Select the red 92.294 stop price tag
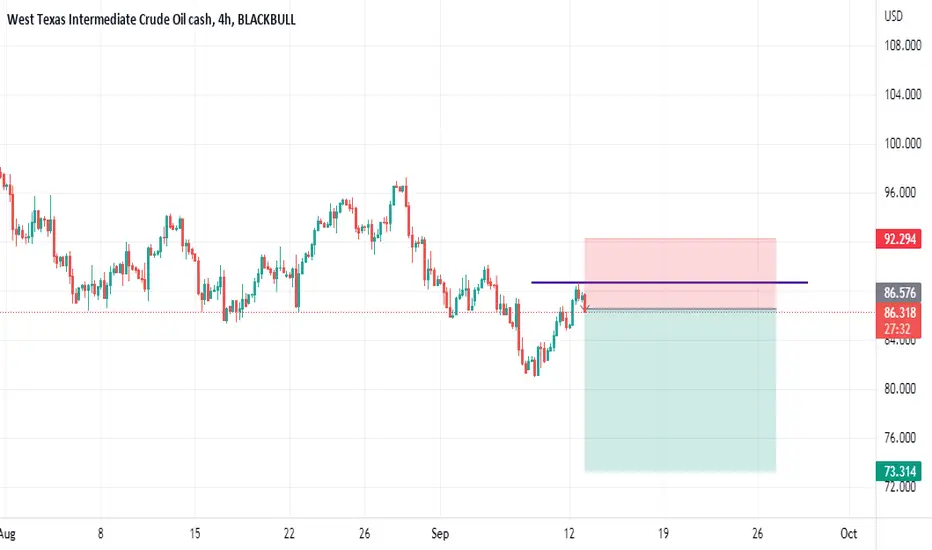The width and height of the screenshot is (932, 550). pos(899,239)
